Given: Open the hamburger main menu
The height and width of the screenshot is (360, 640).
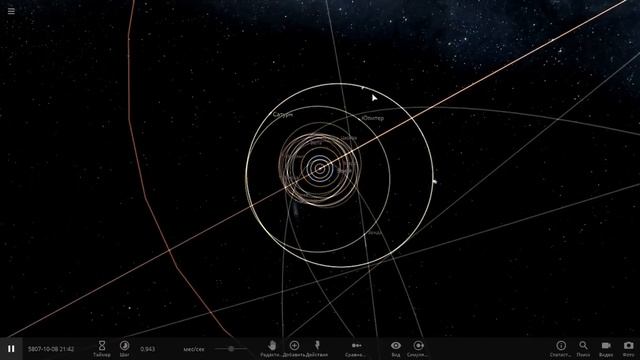Looking at the screenshot, I should pos(11,11).
